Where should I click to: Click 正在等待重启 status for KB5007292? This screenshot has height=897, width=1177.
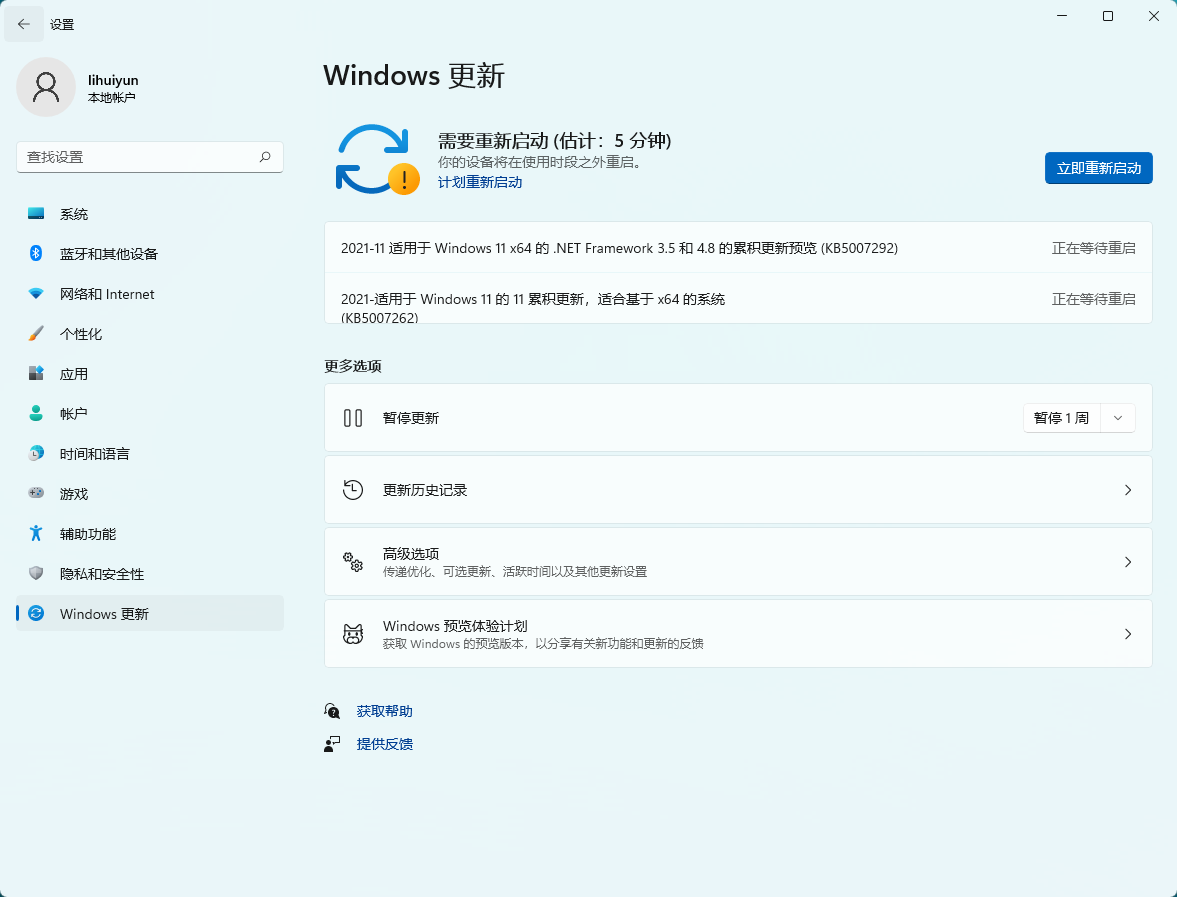[x=1093, y=248]
